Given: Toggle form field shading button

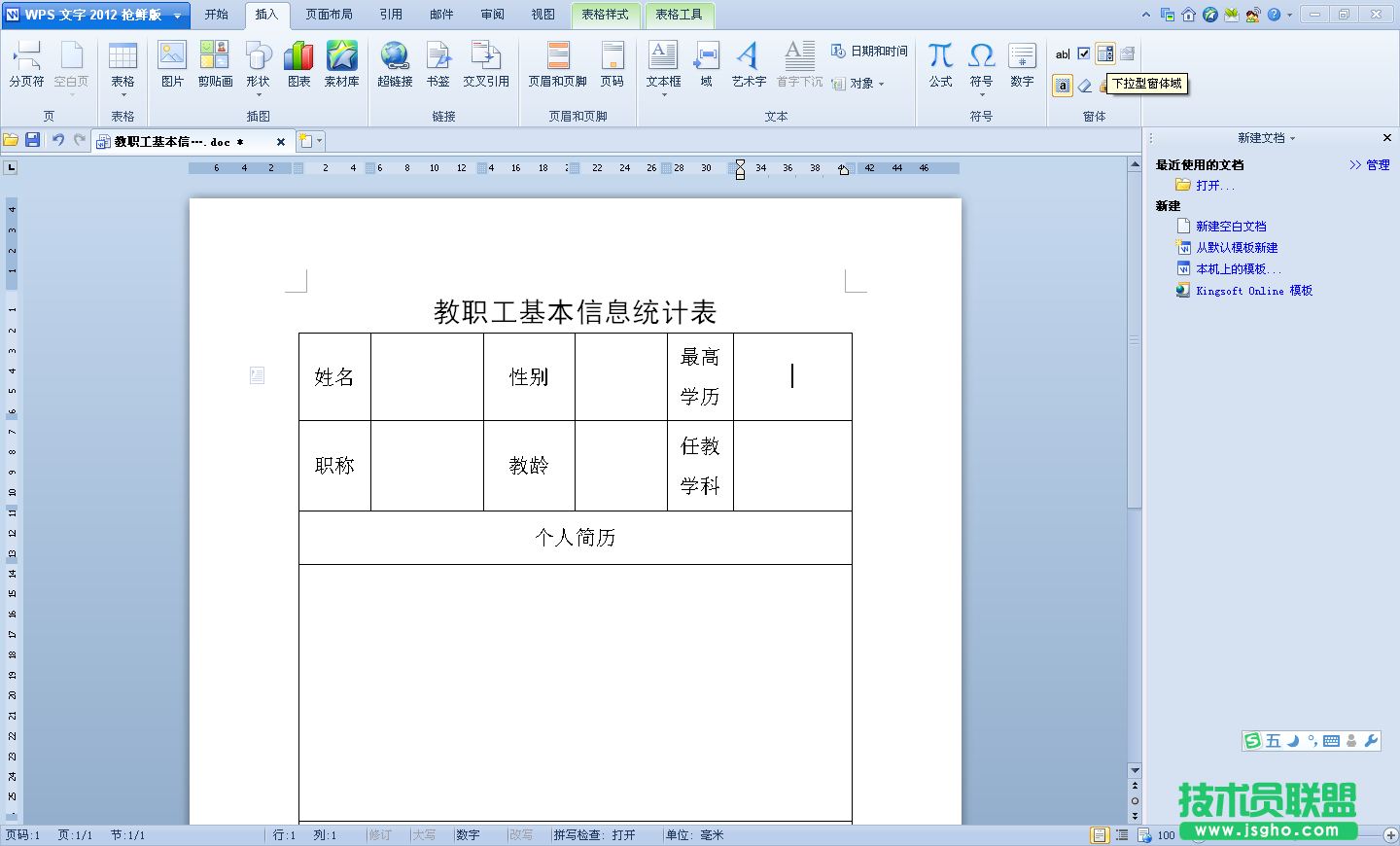Looking at the screenshot, I should [1063, 86].
